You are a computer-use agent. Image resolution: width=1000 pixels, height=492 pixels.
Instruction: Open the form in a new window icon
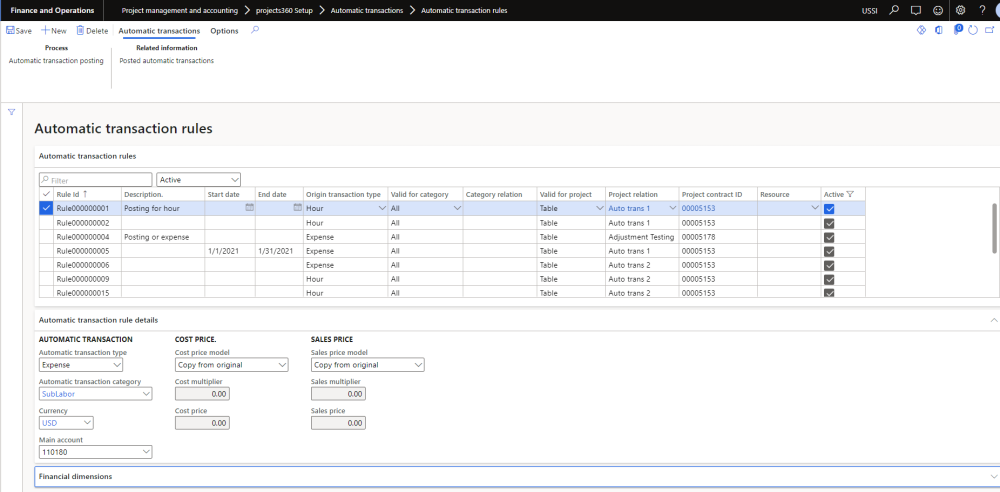[x=987, y=31]
